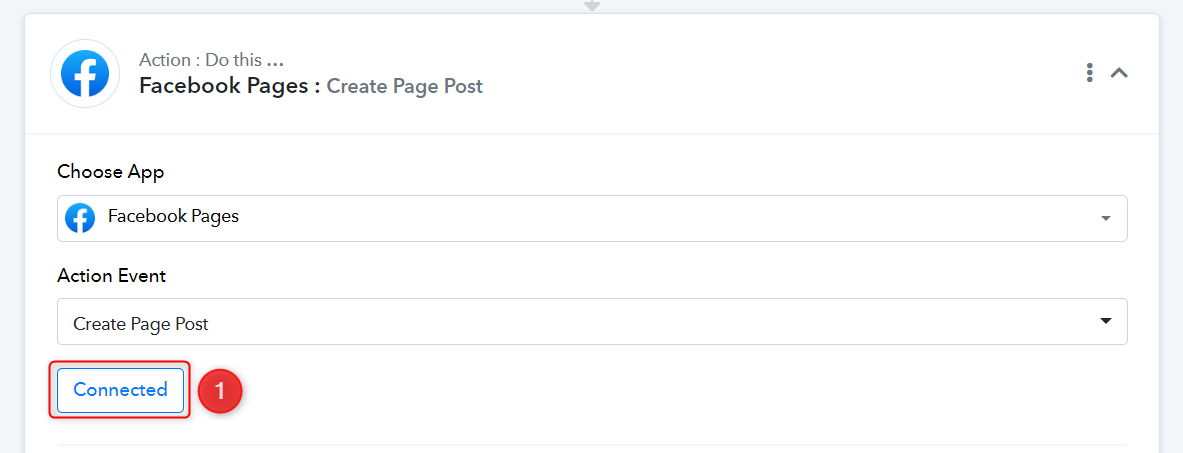The image size is (1183, 453).
Task: Select the Facebook Pages text in Choose App field
Action: click(174, 217)
